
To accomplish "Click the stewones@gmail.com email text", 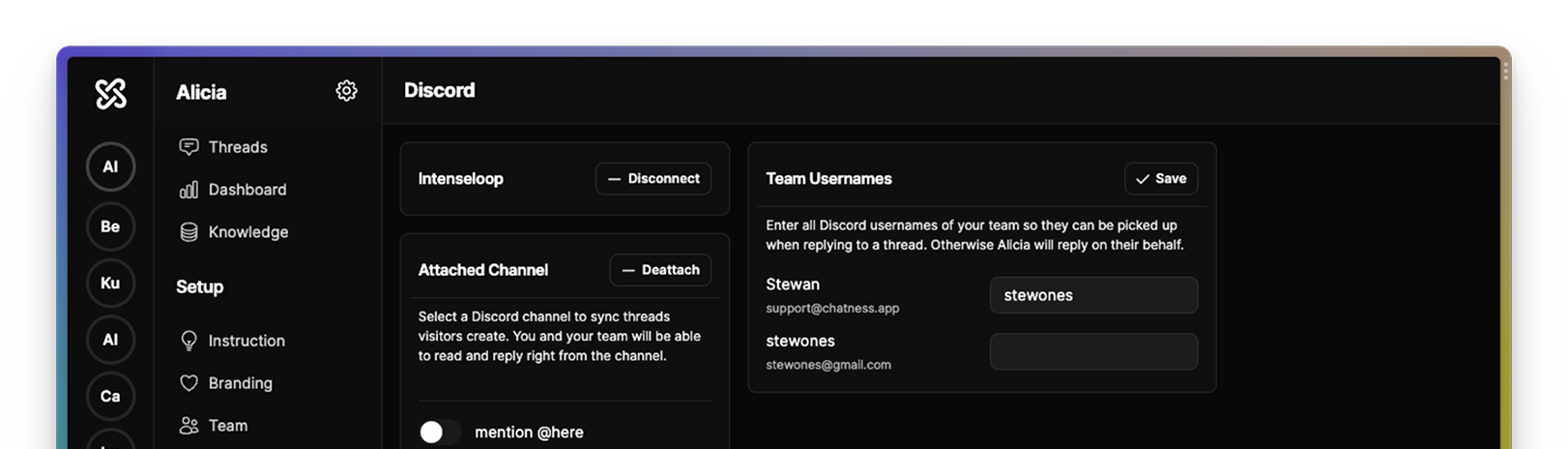I will [828, 365].
